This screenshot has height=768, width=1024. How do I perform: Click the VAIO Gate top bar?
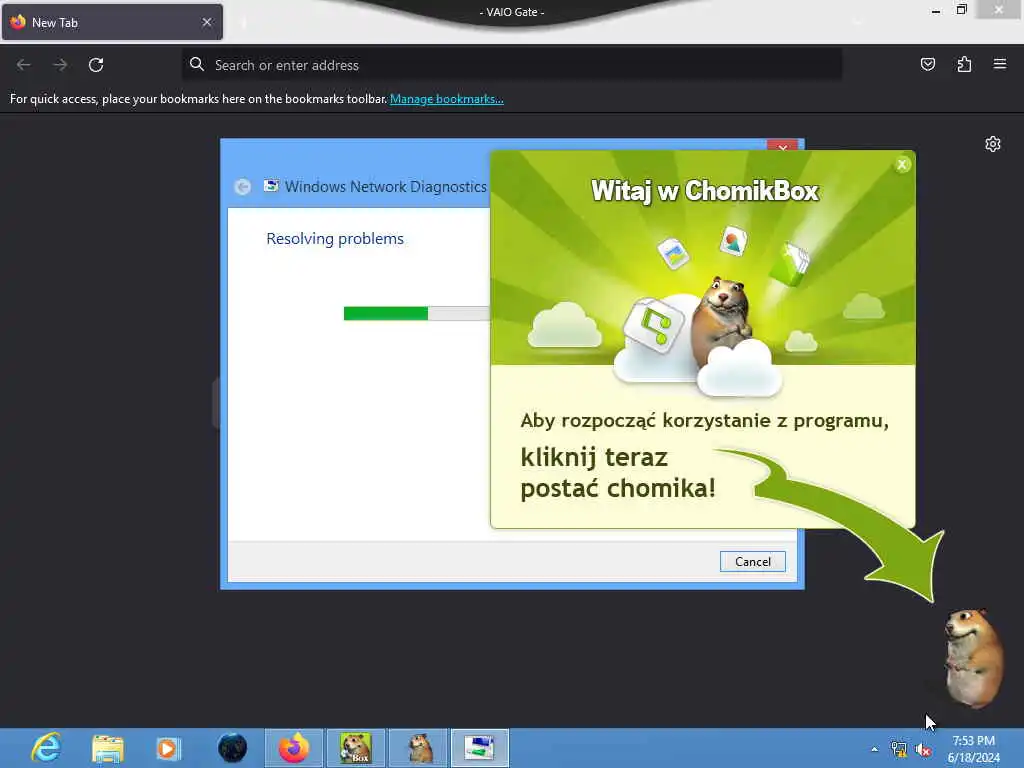tap(512, 12)
